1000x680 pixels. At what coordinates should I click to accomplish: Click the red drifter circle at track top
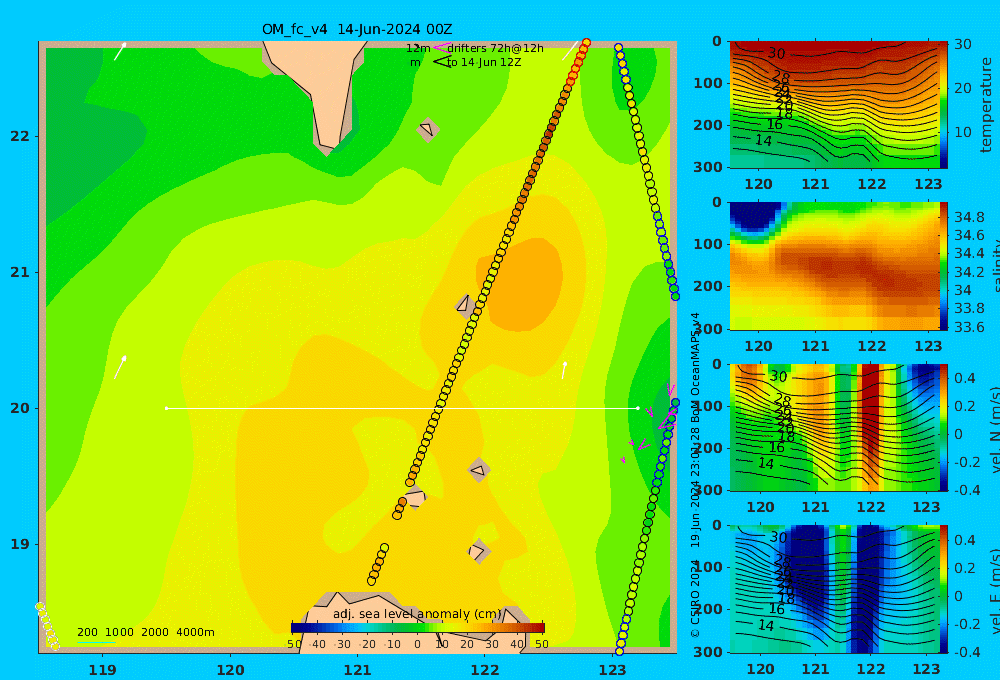click(x=586, y=43)
